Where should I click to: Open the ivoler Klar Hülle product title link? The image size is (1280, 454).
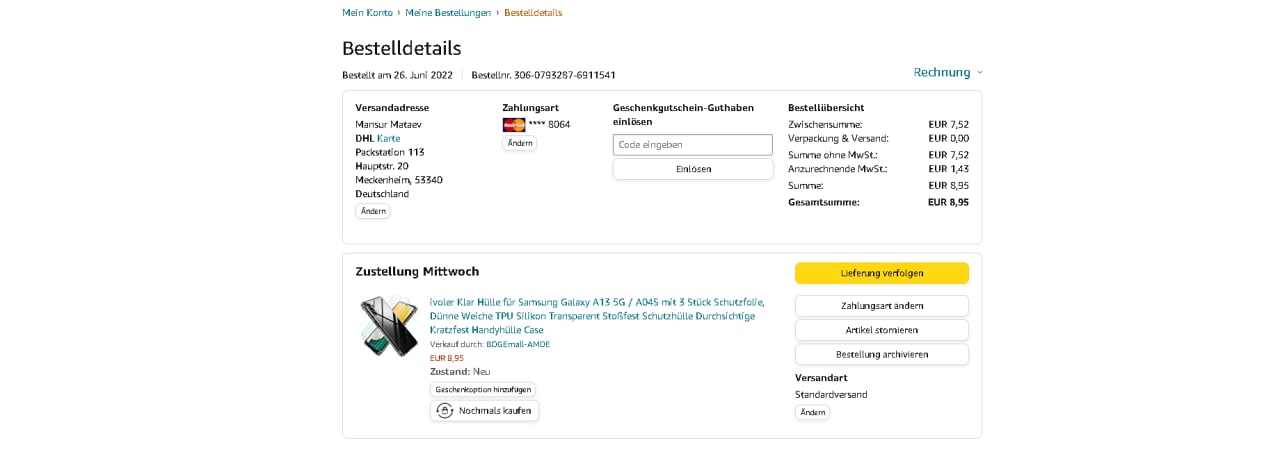tap(597, 315)
